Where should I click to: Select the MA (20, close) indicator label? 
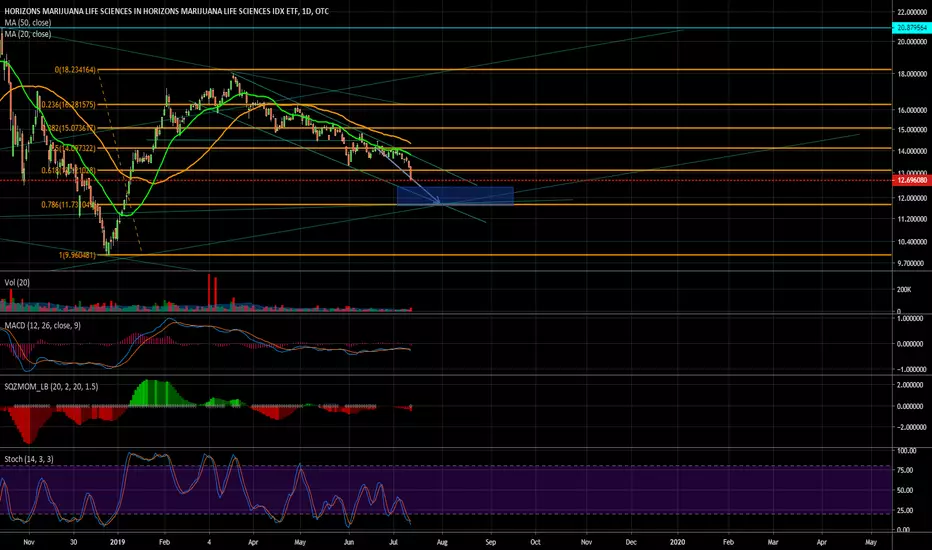28,34
